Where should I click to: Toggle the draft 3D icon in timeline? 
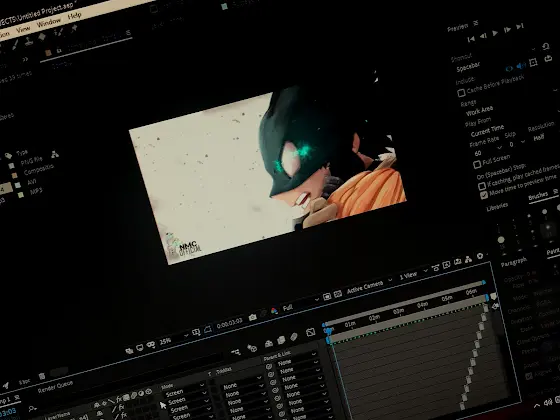252,348
